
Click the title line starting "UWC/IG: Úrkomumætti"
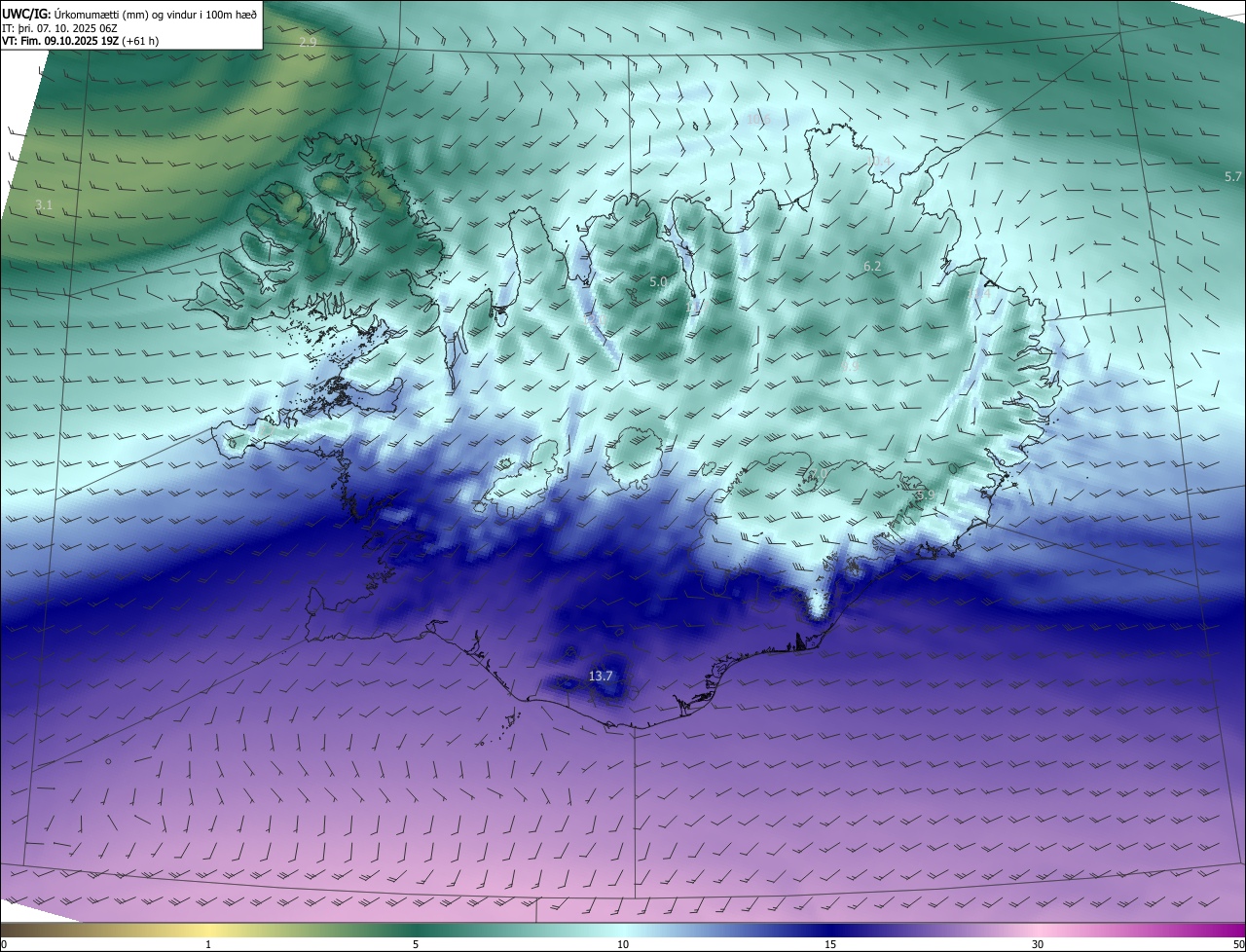coord(129,14)
